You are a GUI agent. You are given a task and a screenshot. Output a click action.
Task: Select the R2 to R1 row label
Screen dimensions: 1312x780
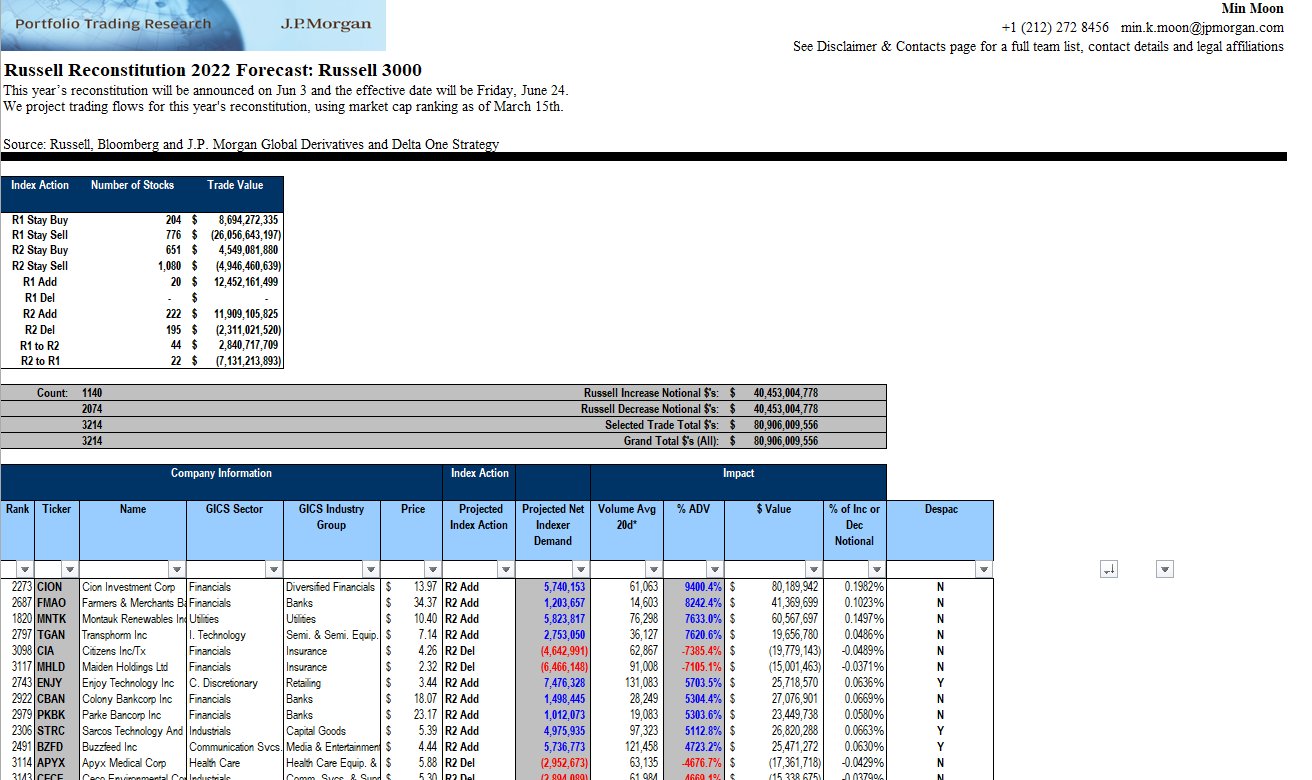tap(40, 361)
